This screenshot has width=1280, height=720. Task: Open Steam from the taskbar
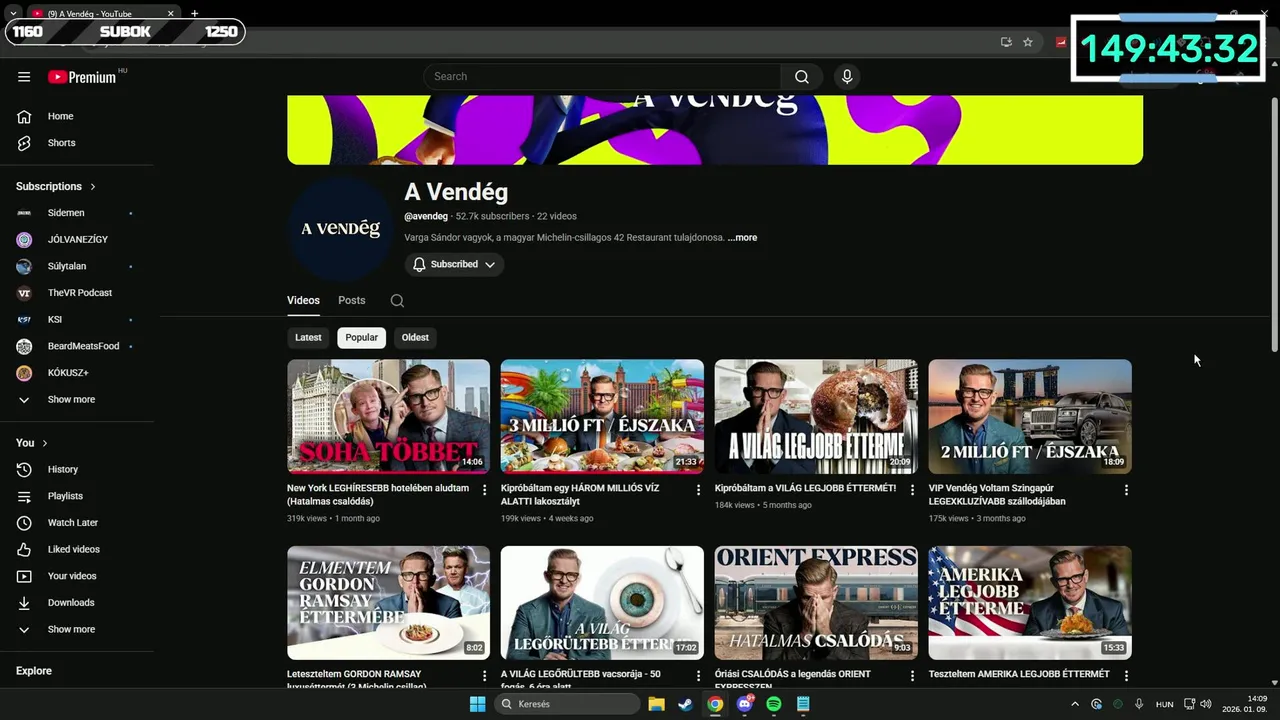[x=685, y=704]
